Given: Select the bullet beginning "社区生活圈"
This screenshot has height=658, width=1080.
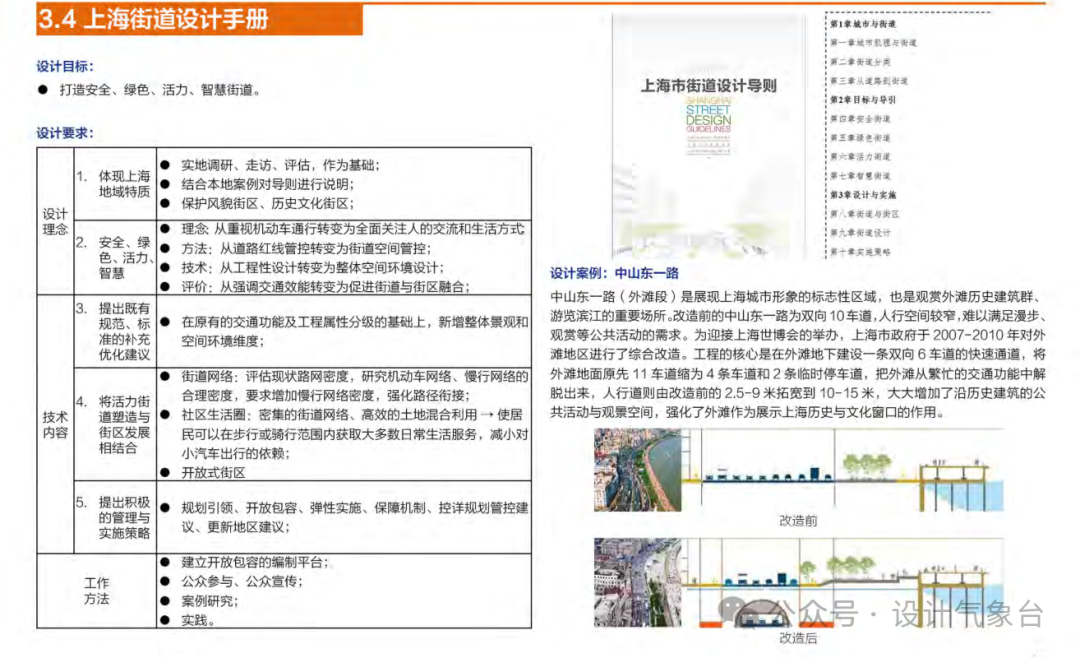Looking at the screenshot, I should (x=355, y=433).
